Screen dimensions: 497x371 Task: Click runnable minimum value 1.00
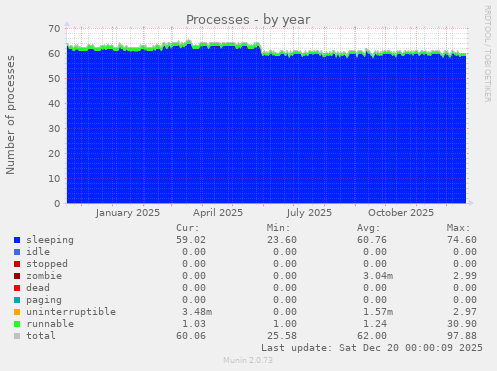285,324
